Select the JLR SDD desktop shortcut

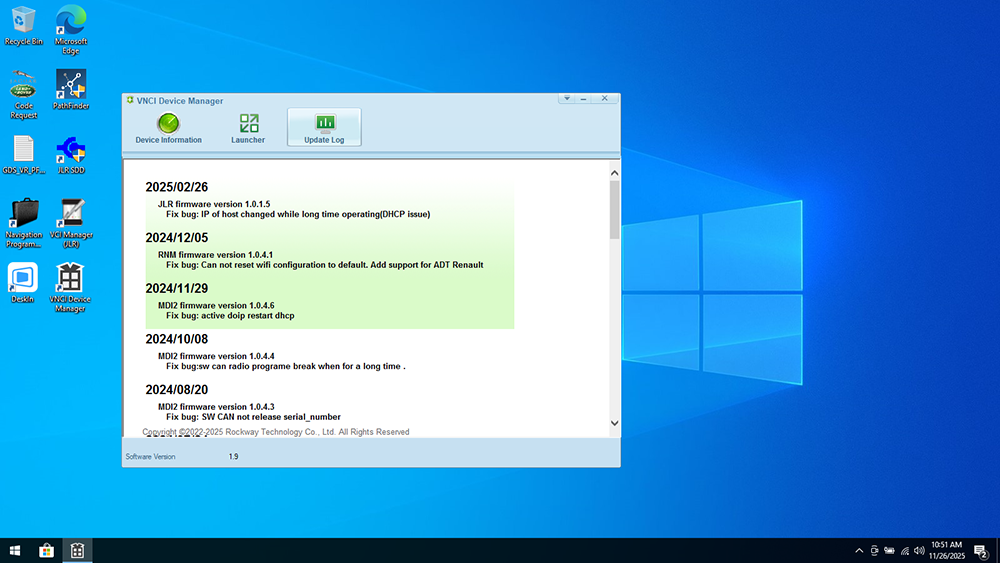70,155
